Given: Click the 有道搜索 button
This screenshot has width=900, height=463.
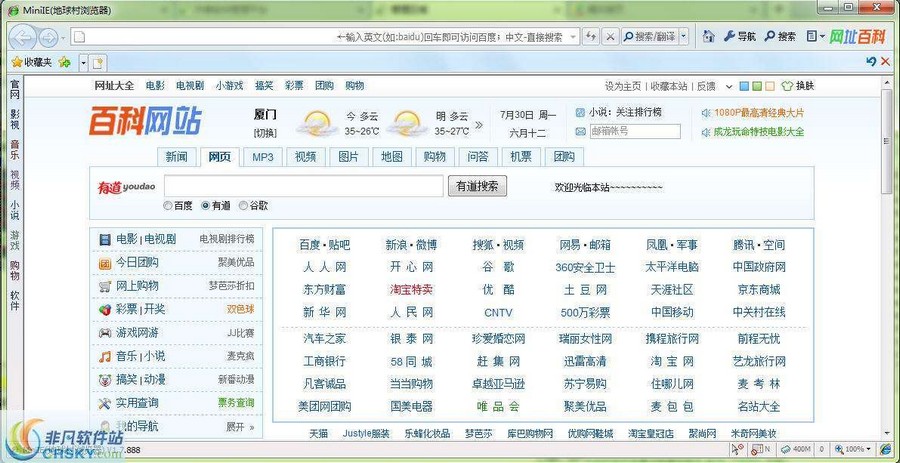Looking at the screenshot, I should point(477,186).
